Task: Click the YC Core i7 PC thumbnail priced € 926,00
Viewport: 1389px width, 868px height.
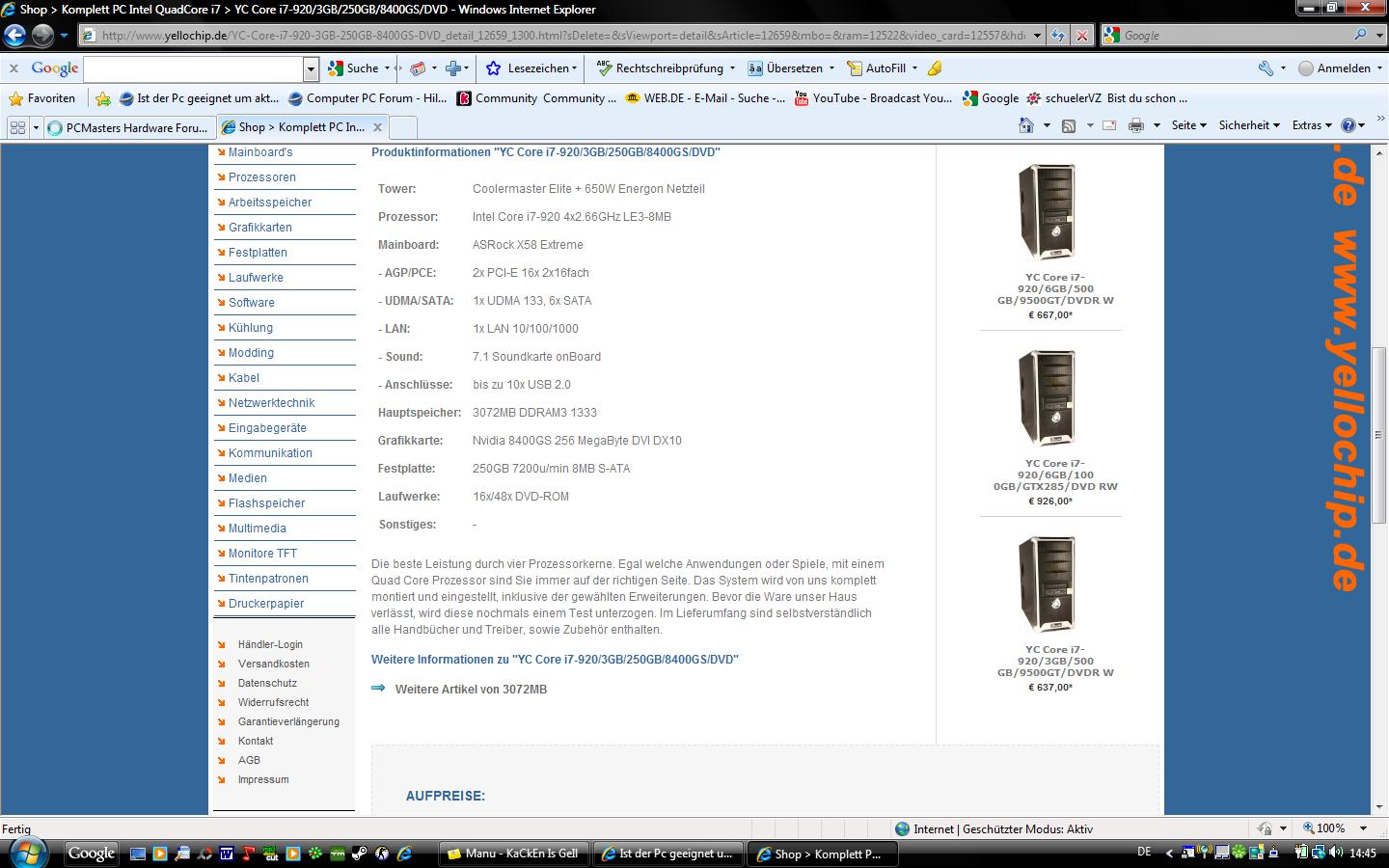Action: click(1047, 398)
